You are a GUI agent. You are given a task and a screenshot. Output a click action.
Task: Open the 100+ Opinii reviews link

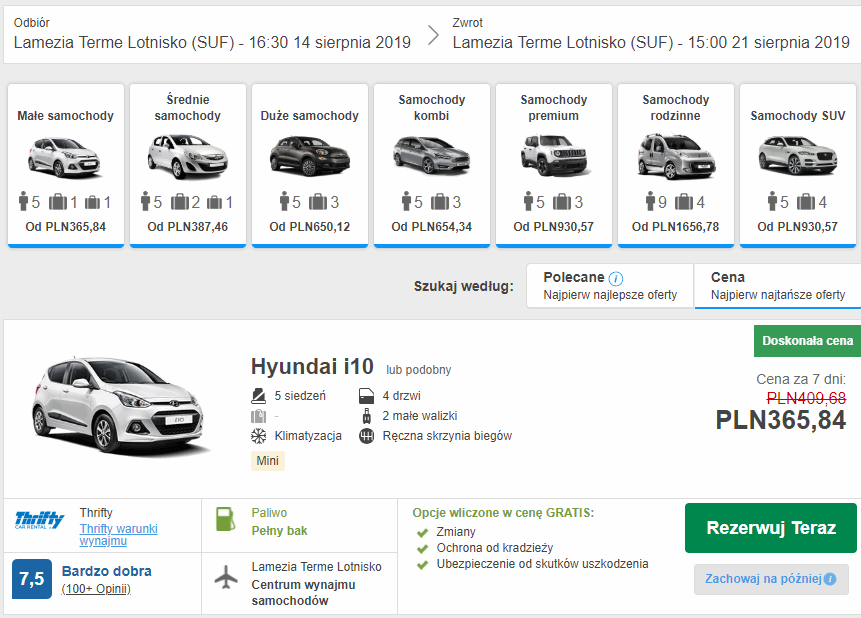click(x=96, y=589)
